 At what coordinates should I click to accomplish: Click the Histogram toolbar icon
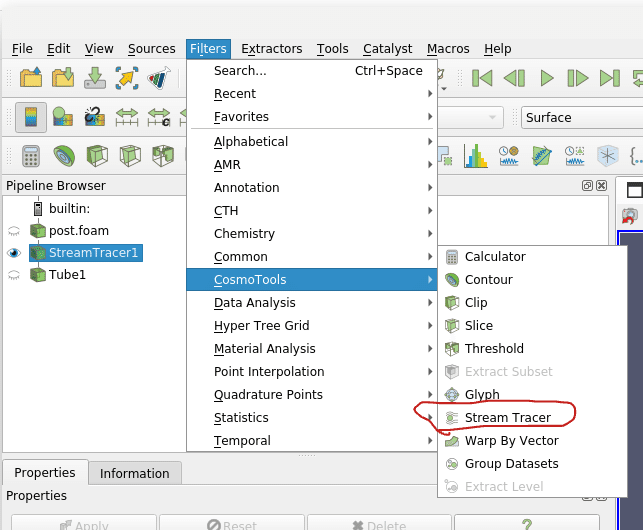476,156
